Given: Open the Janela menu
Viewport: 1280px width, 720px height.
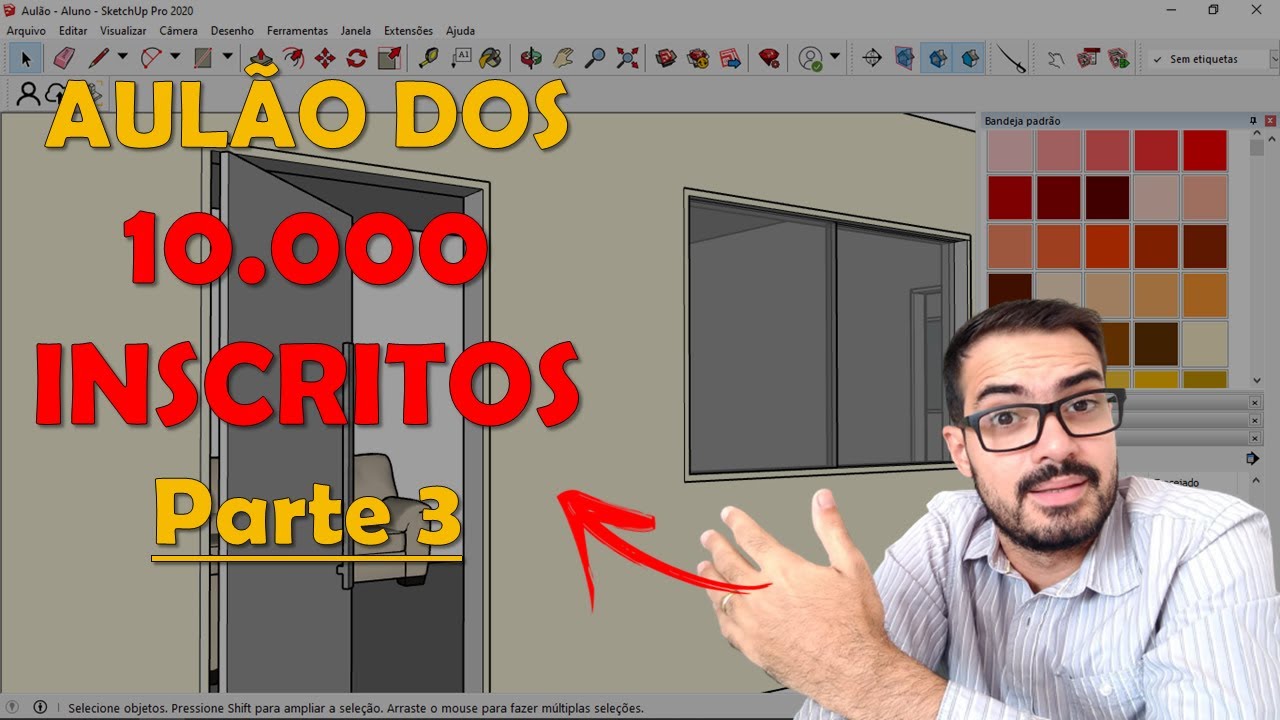Looking at the screenshot, I should pyautogui.click(x=356, y=31).
